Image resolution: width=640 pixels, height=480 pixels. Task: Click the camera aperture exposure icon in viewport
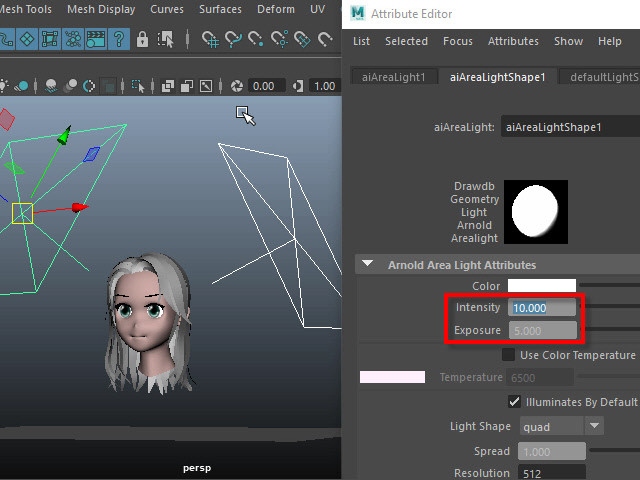(x=237, y=86)
